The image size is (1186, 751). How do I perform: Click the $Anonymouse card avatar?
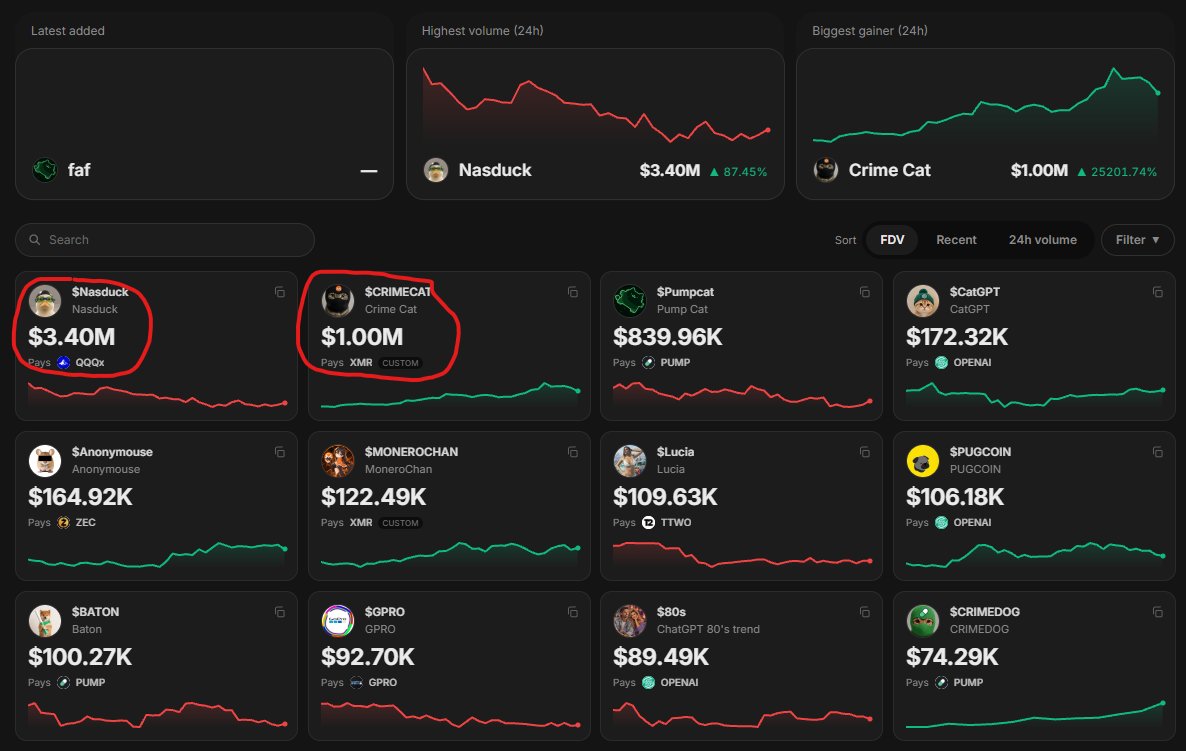45,461
